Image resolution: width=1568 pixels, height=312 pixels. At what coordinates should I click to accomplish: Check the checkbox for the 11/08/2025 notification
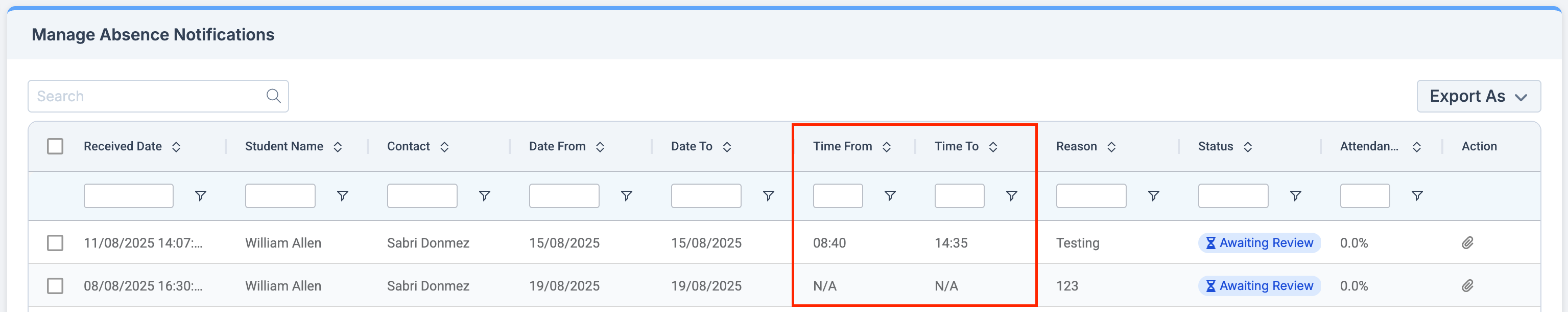pyautogui.click(x=55, y=242)
